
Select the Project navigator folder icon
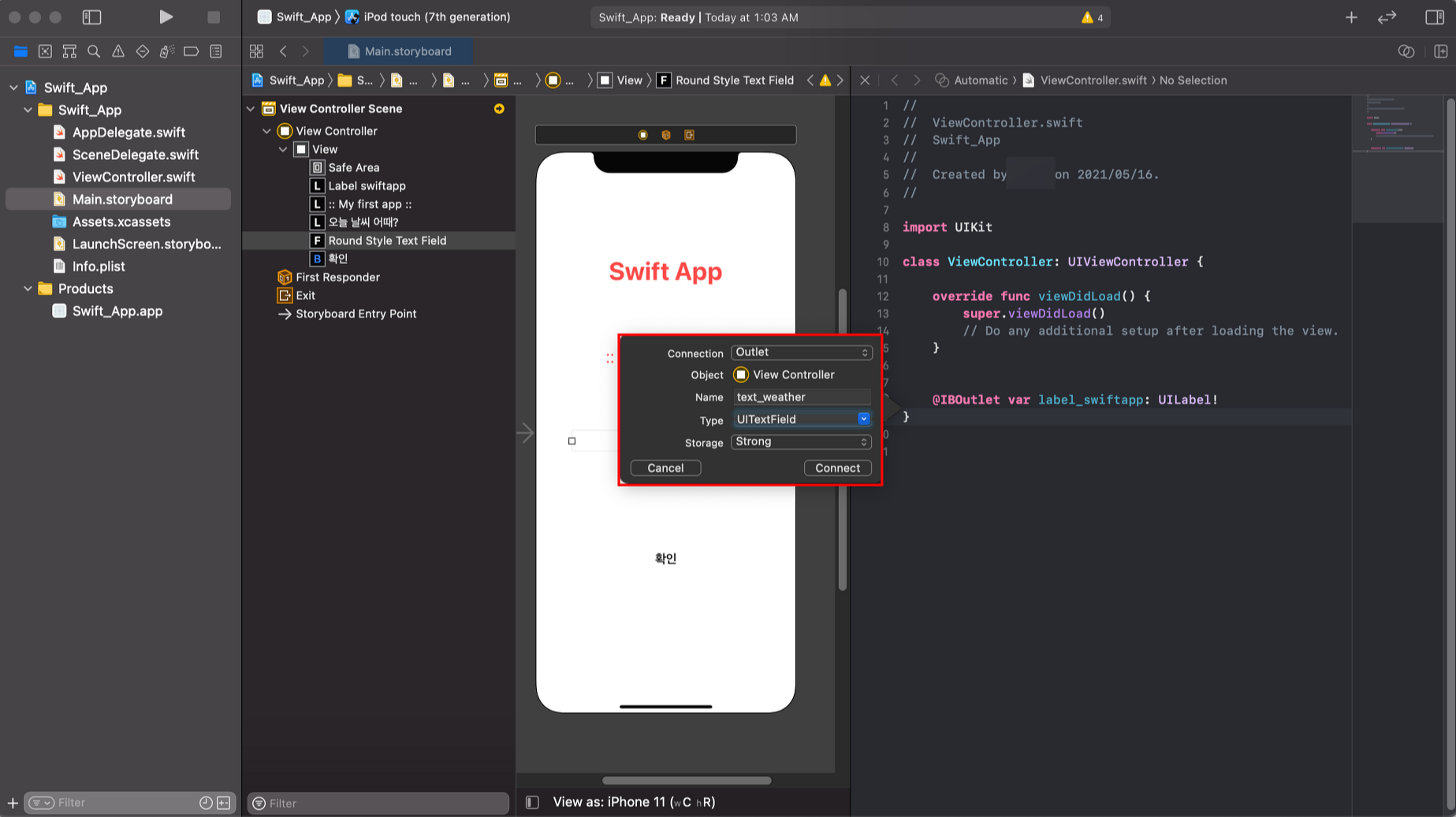[20, 51]
